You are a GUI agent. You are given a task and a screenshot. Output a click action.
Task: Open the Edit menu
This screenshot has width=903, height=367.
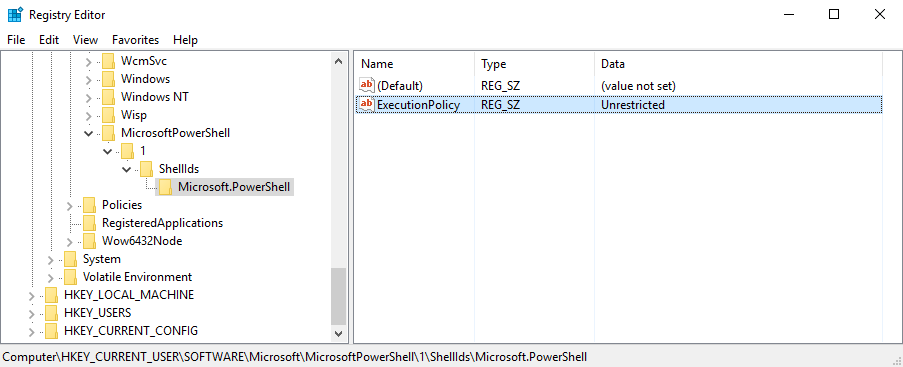click(49, 40)
